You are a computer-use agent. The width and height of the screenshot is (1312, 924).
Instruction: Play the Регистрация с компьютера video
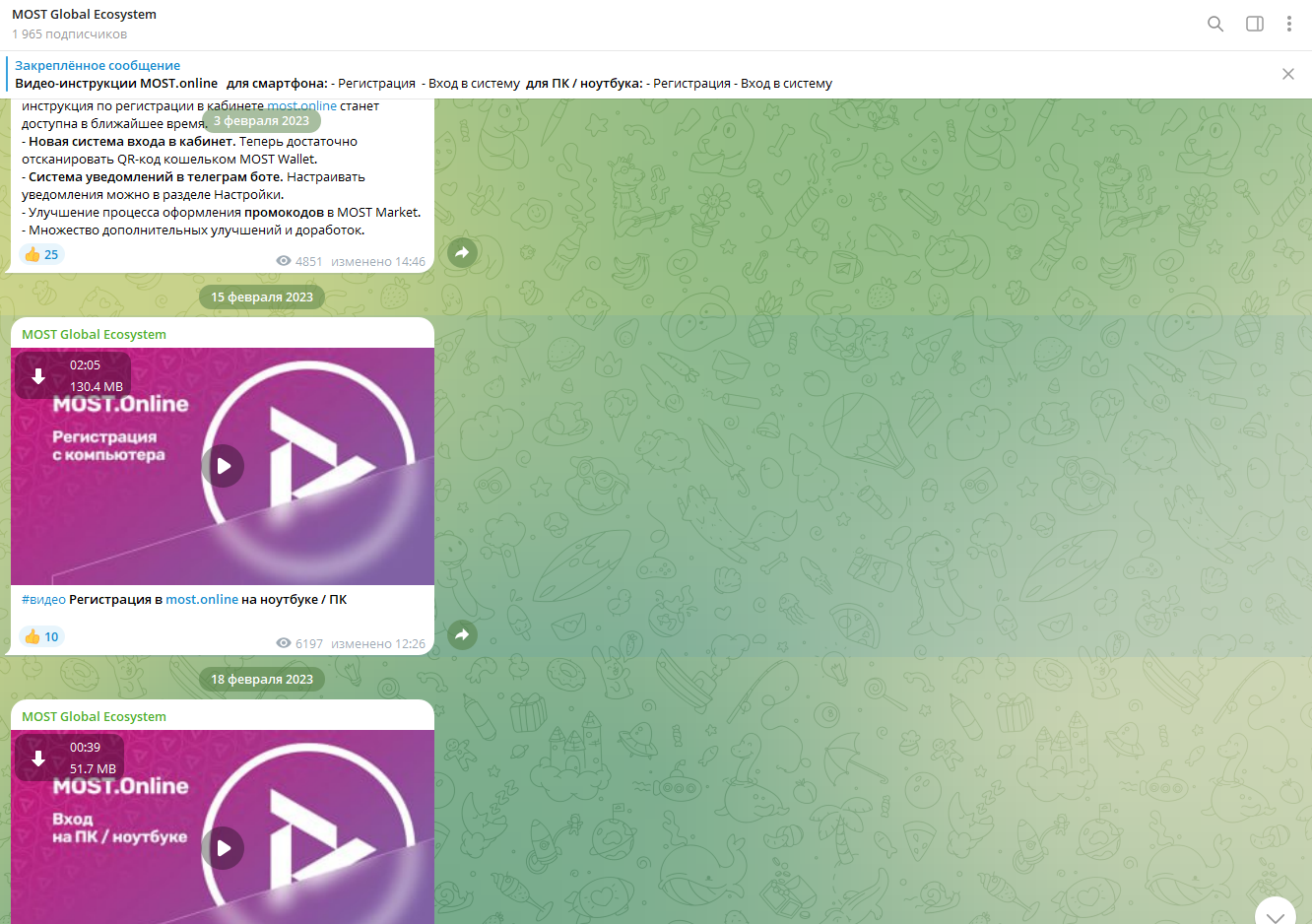(223, 466)
